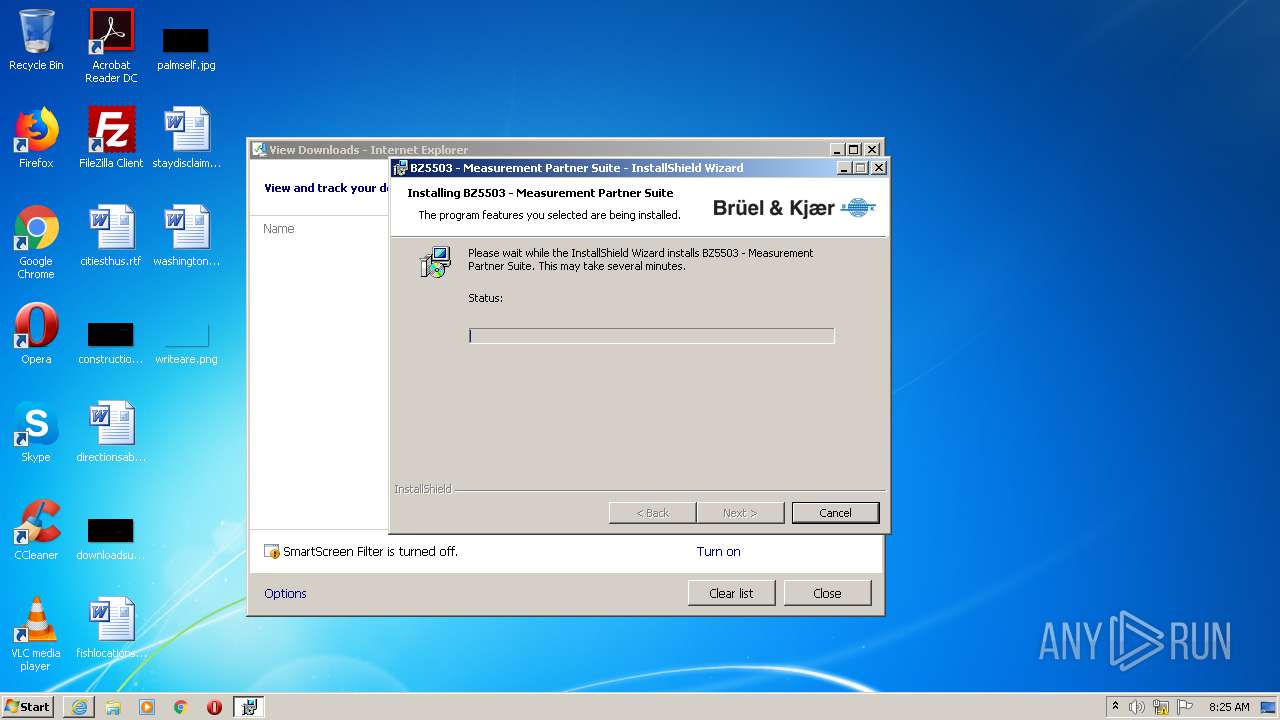This screenshot has height=720, width=1280.
Task: Select citiesthus.rtf document icon
Action: tap(111, 236)
